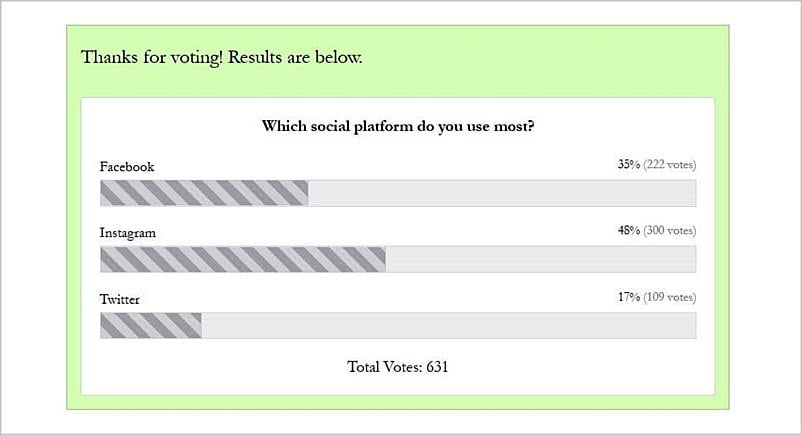Select the Instagram option label
The image size is (802, 435).
point(128,233)
